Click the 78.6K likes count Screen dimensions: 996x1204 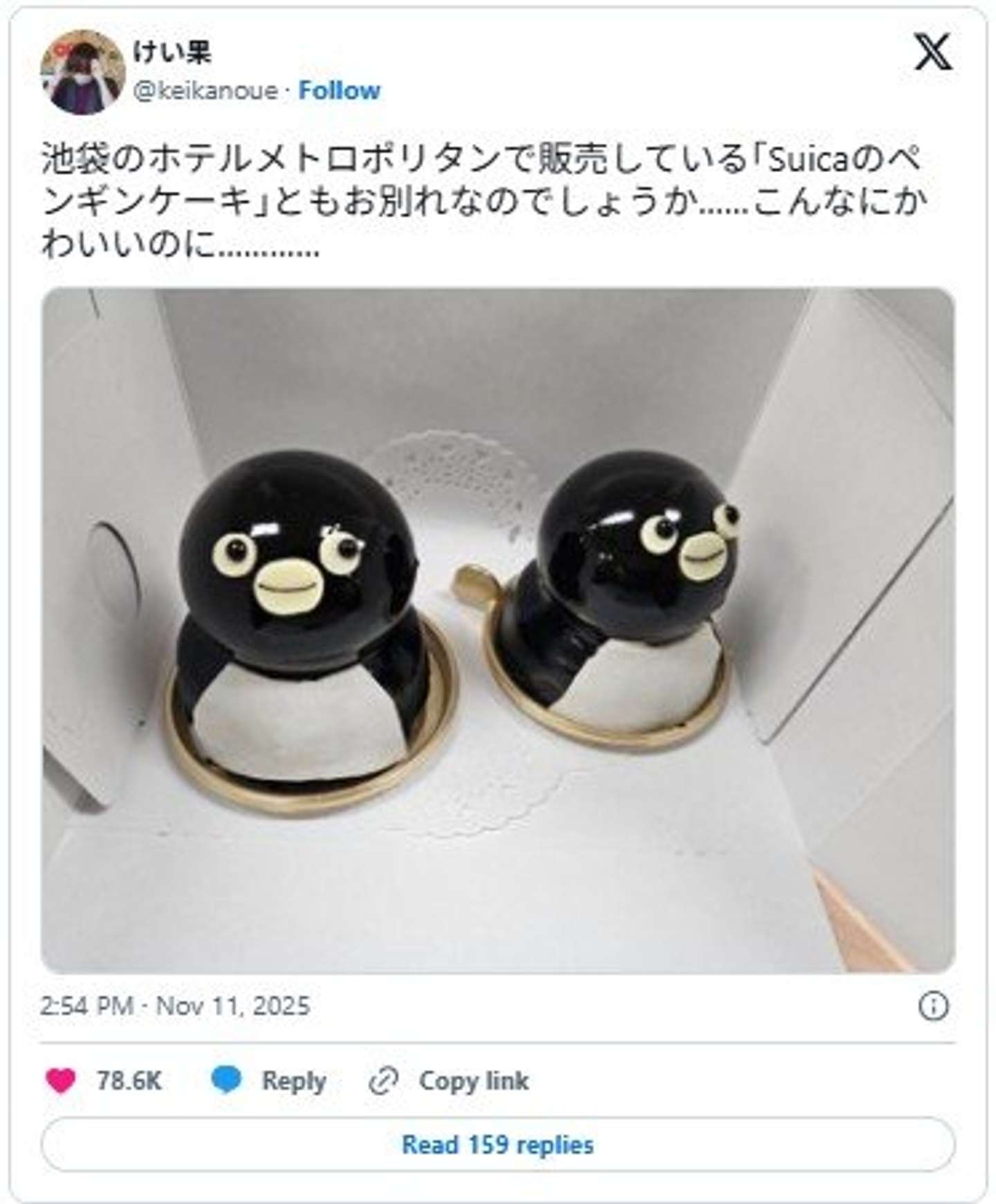tap(129, 1080)
